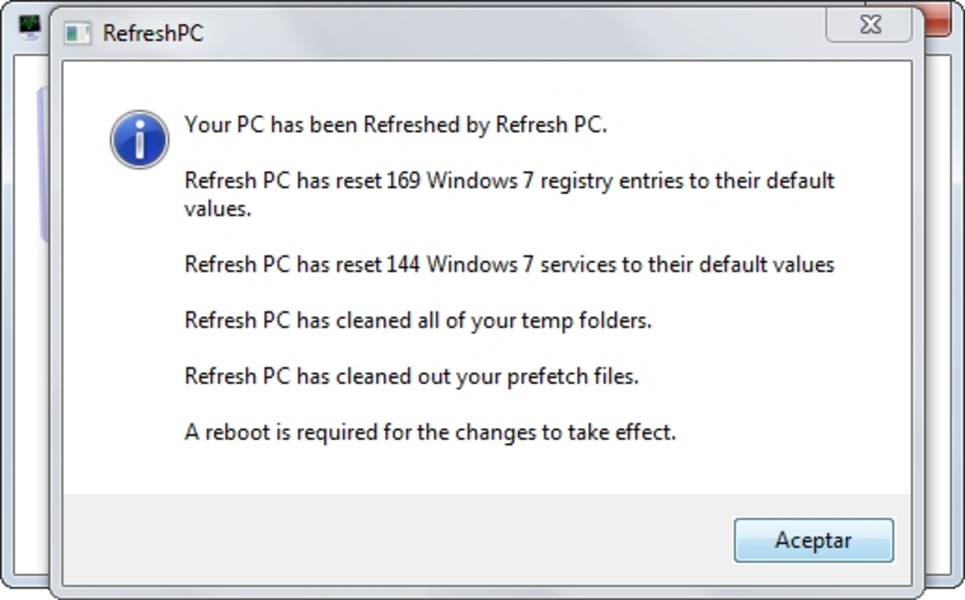Click the prefetch files cleaned message

411,377
